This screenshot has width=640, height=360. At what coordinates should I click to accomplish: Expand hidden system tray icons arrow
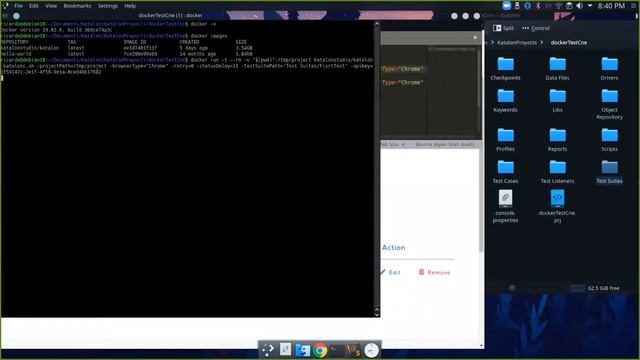click(590, 6)
